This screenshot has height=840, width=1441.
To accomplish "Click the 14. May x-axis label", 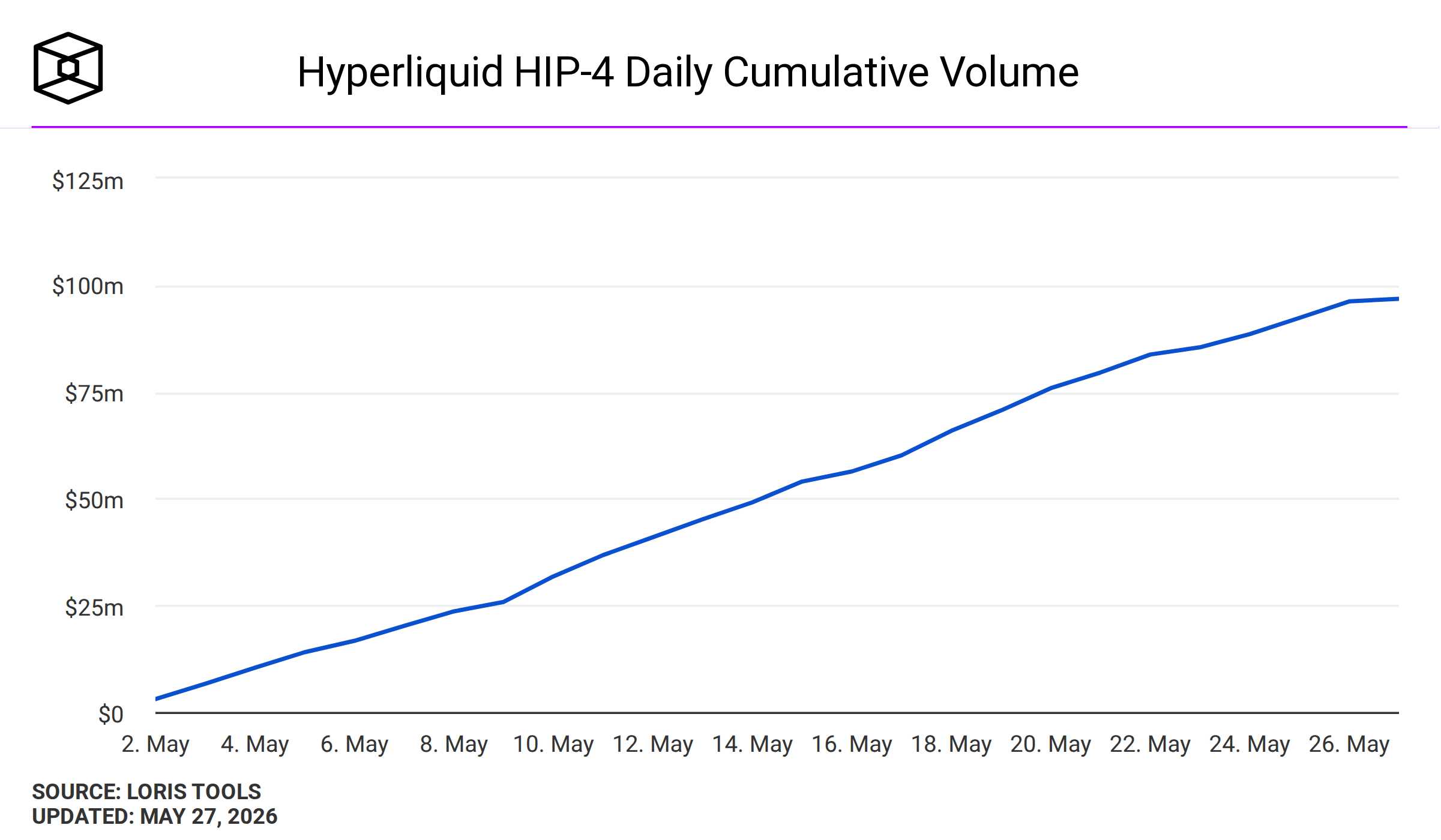I will (753, 745).
